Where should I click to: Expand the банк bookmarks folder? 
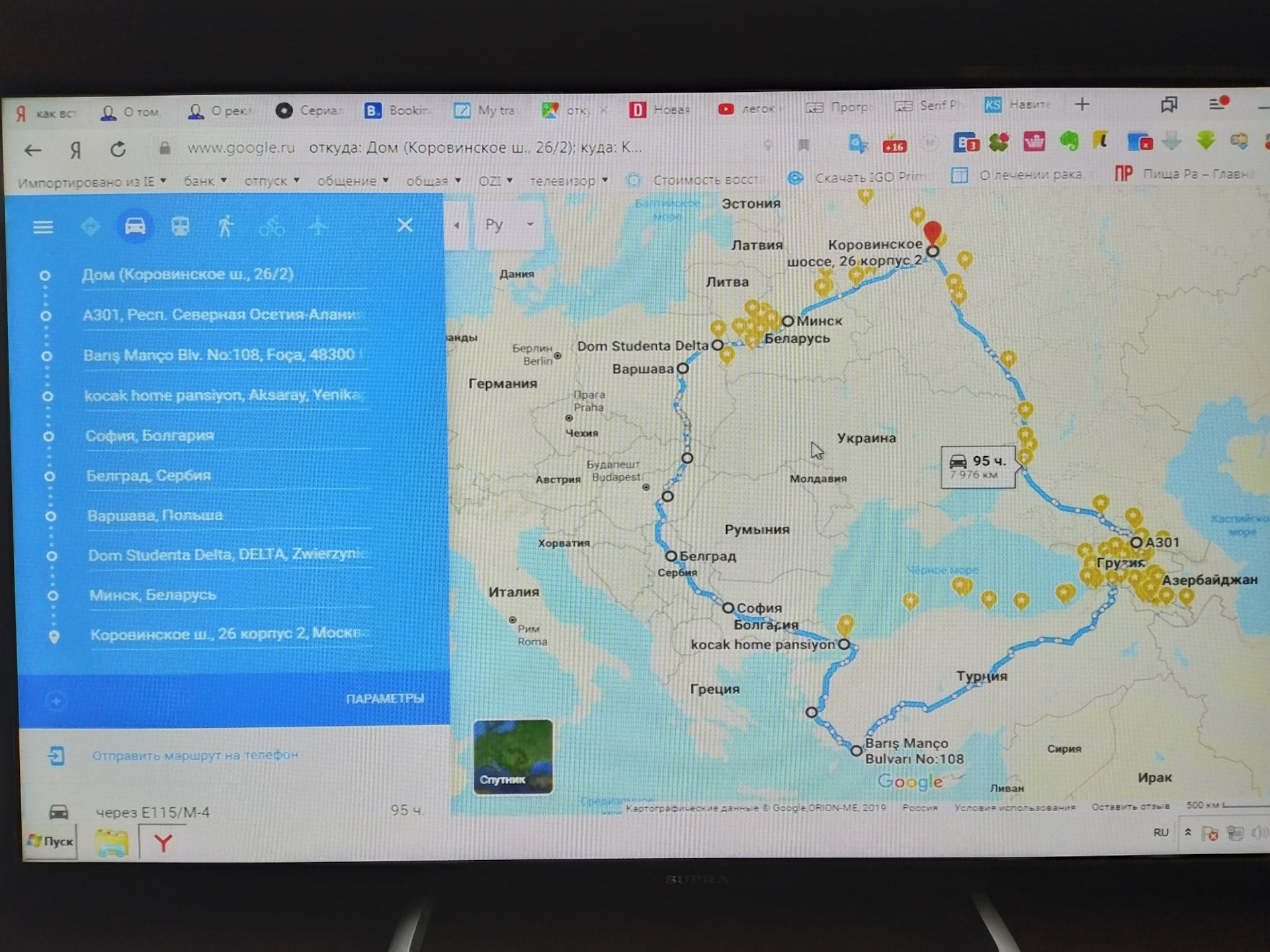click(205, 181)
